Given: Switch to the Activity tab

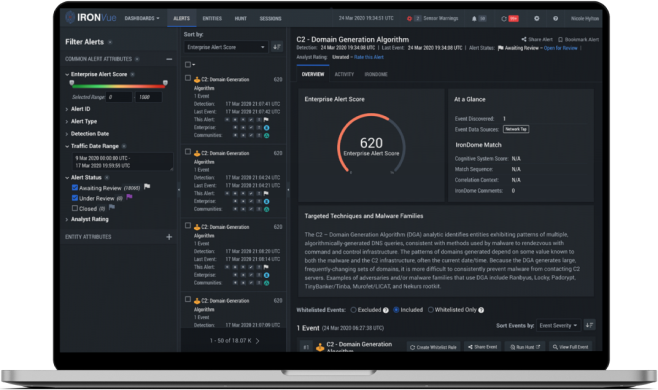Looking at the screenshot, I should tap(344, 74).
